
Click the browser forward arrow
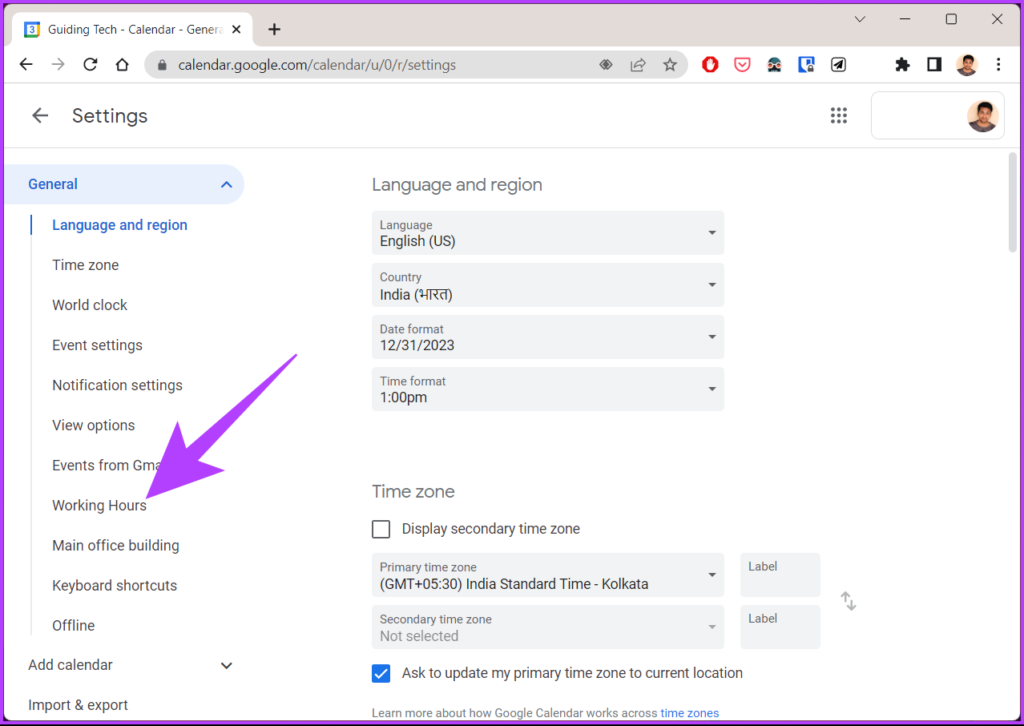click(58, 65)
